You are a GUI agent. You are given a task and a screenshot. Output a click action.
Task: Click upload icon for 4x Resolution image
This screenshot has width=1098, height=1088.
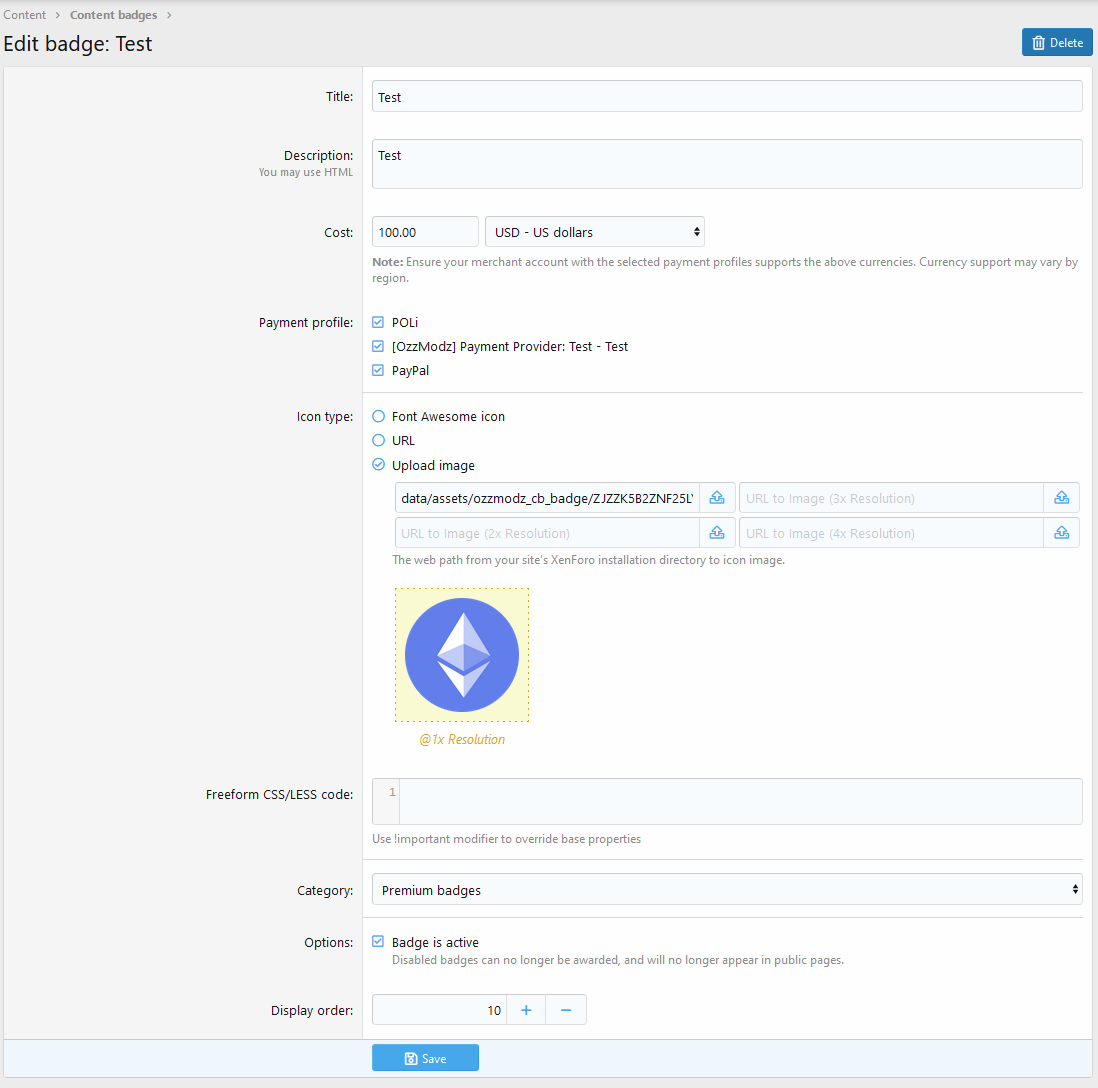1061,533
